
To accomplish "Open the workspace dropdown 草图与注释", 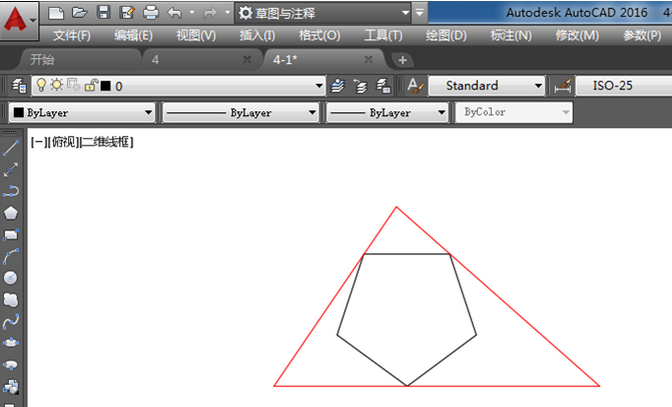I will (323, 13).
